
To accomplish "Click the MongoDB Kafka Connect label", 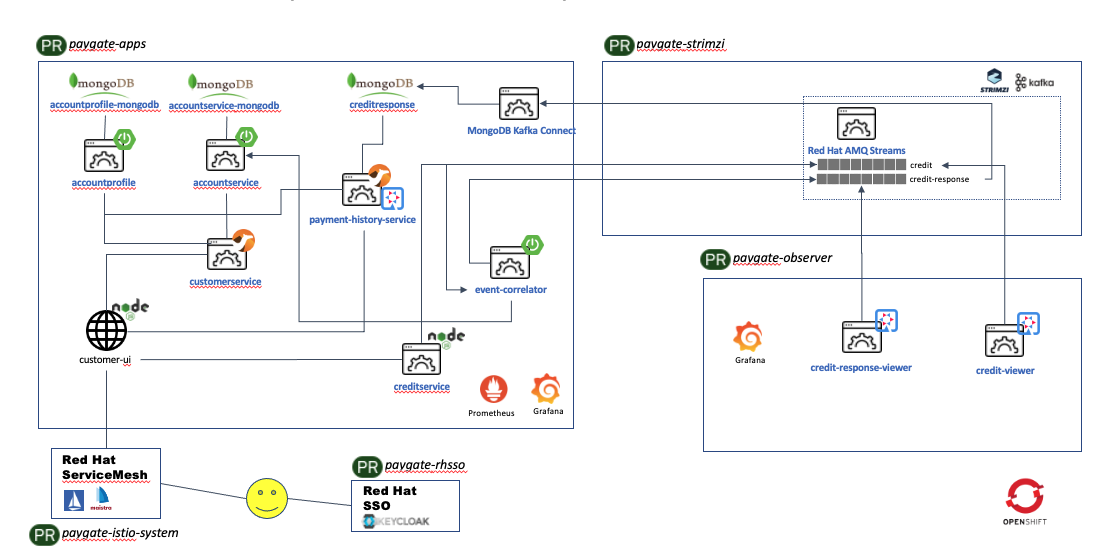I will (521, 131).
